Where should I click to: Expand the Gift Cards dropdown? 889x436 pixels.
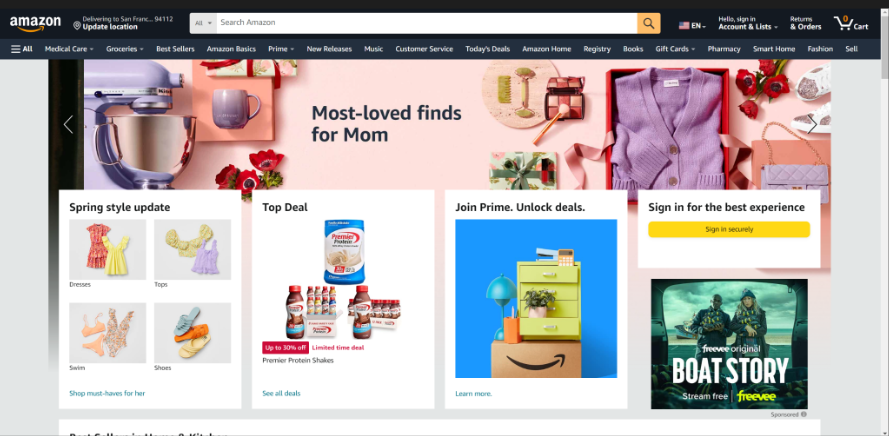pyautogui.click(x=675, y=49)
